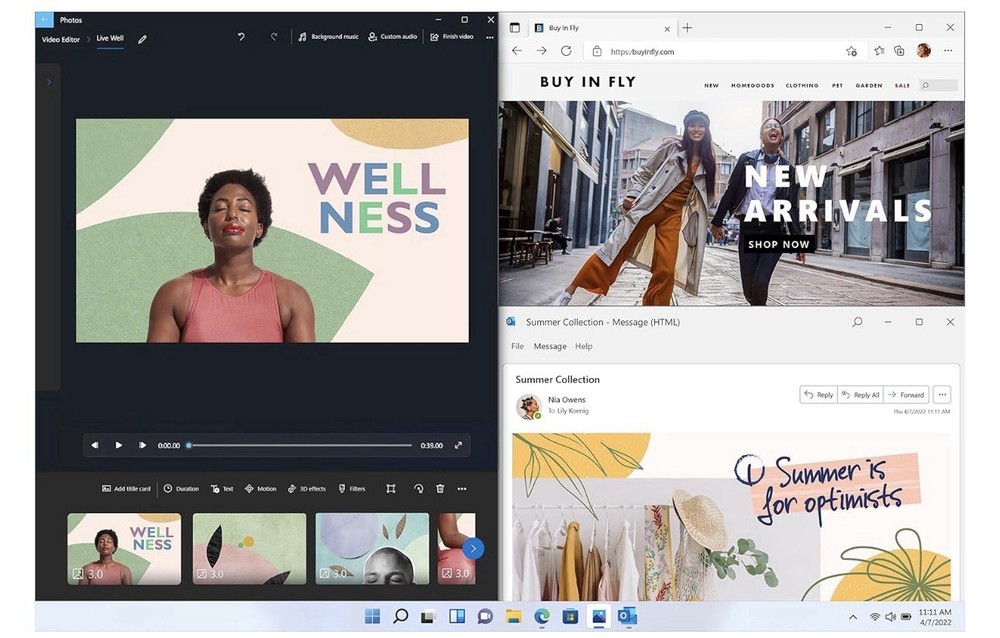
Task: Select the second storyboard clip thumbnail
Action: [x=249, y=548]
